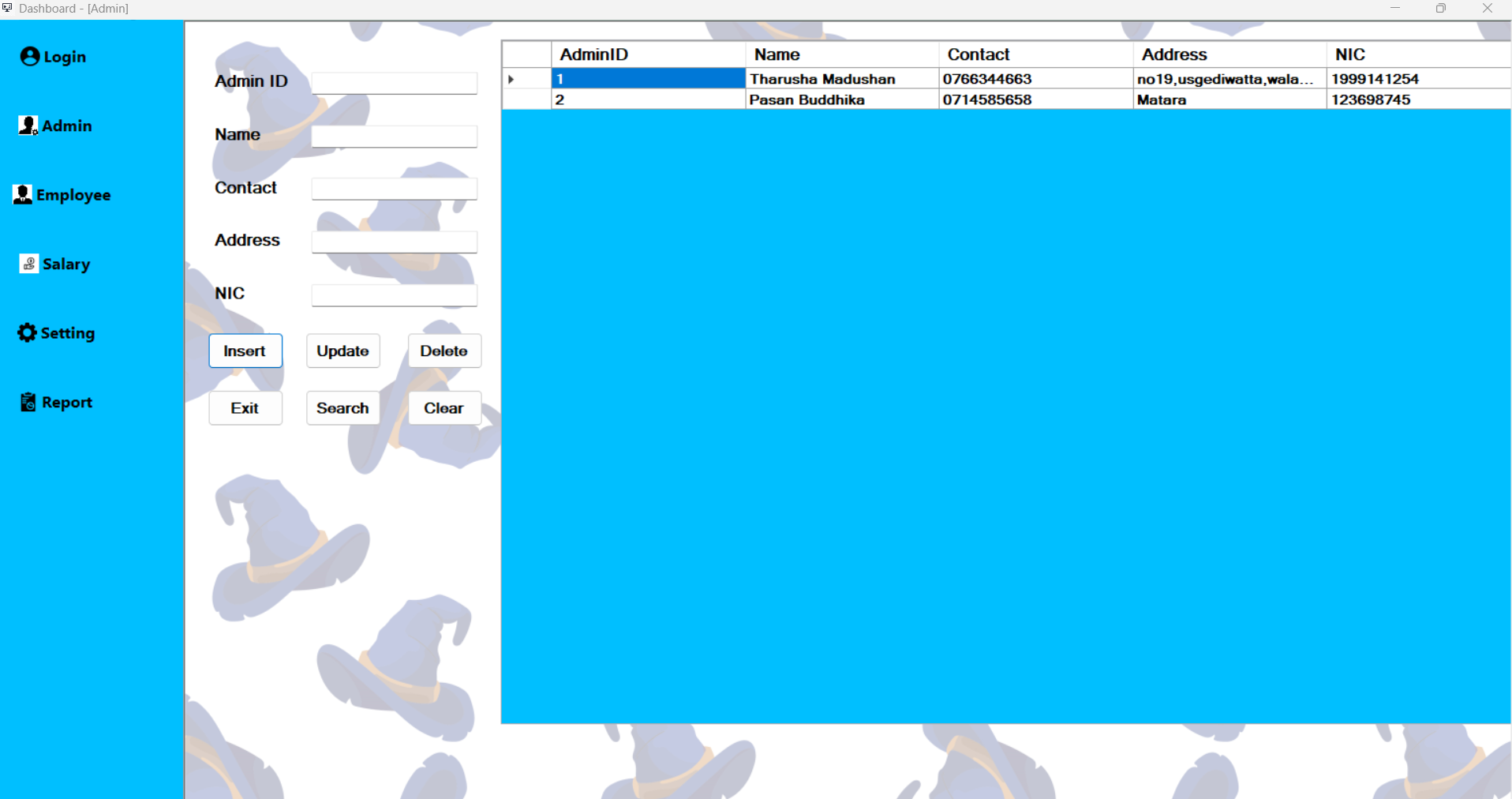The height and width of the screenshot is (799, 1512).
Task: Focus the Contact input field
Action: point(395,189)
